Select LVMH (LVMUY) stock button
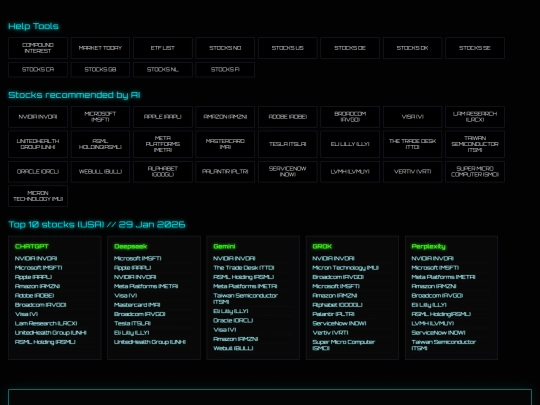The image size is (540, 405). [x=350, y=172]
